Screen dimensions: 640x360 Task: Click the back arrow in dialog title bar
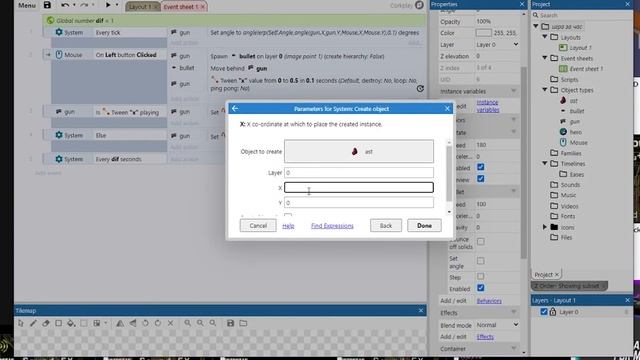tap(235, 109)
